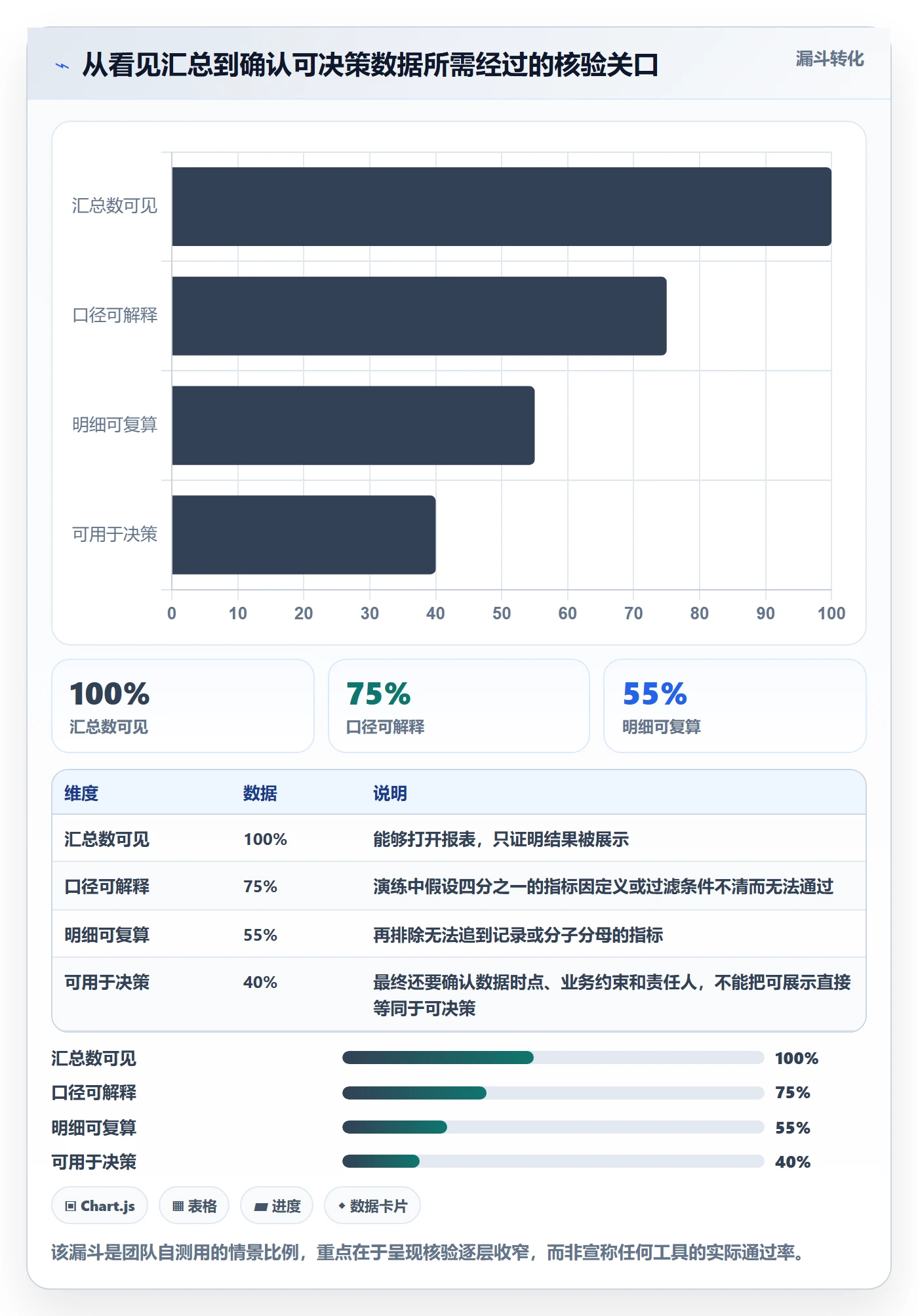The image size is (918, 1316).
Task: Click the 漏斗转化 label in the header
Action: 829,59
